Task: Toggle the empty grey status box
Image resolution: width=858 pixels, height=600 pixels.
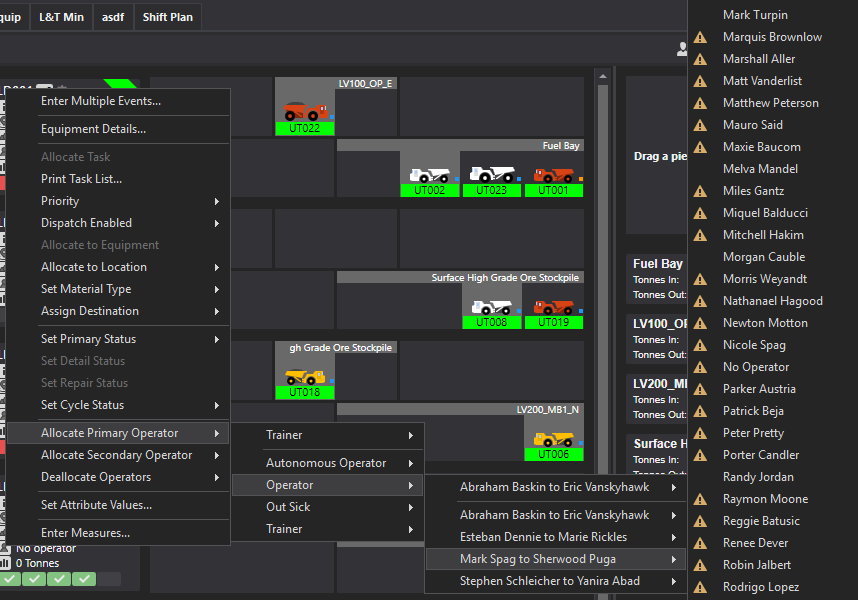Action: 108,579
